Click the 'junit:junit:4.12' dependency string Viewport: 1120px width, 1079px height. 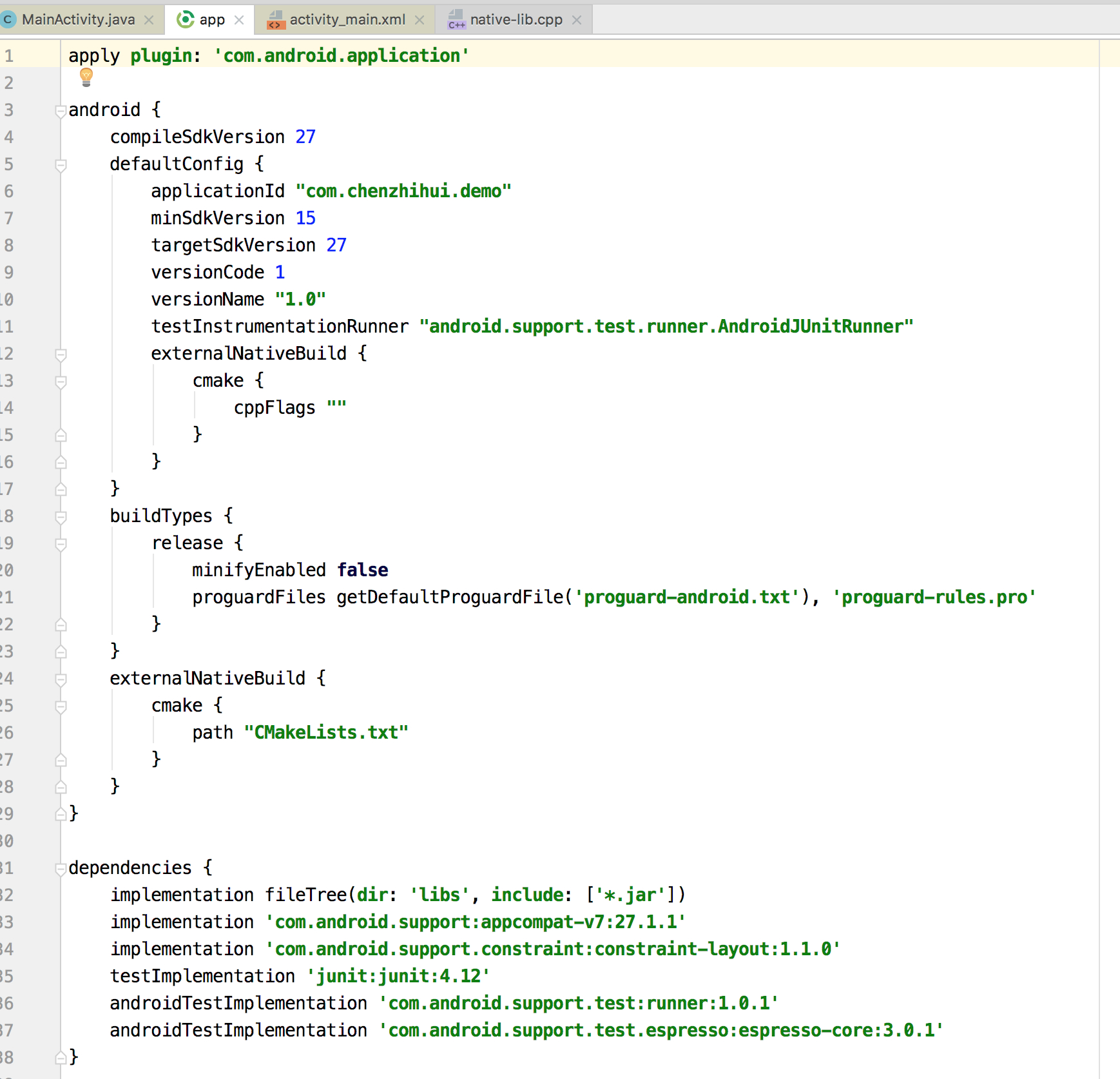[398, 976]
